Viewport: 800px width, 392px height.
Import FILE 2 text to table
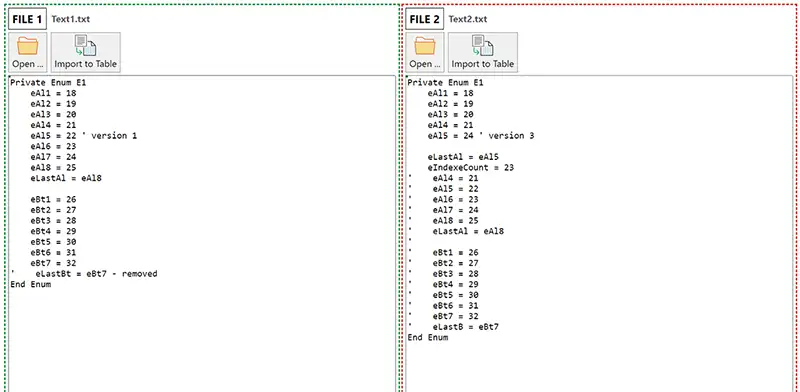coord(483,52)
